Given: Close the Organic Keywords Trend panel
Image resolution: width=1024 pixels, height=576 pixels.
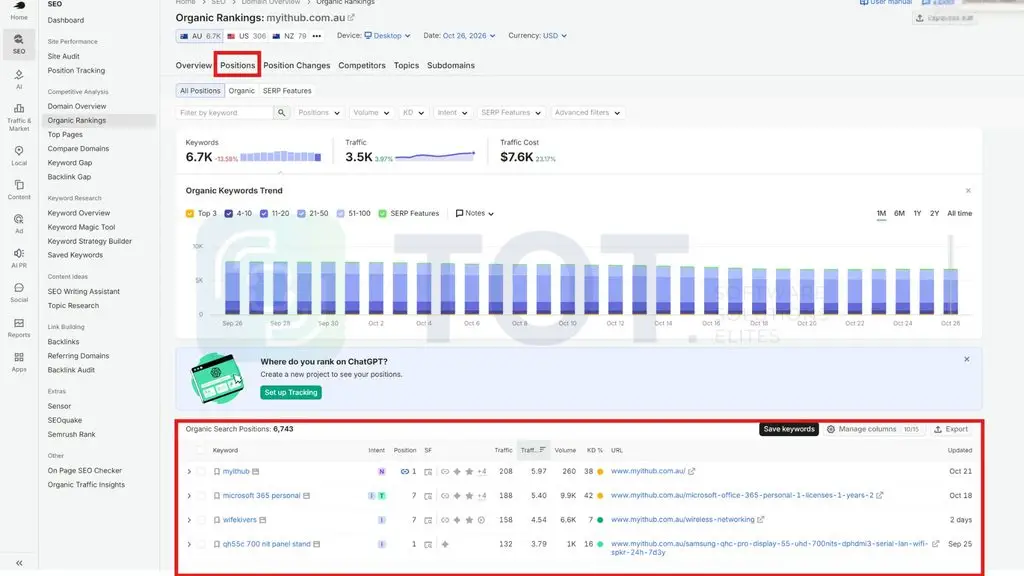Looking at the screenshot, I should [968, 191].
